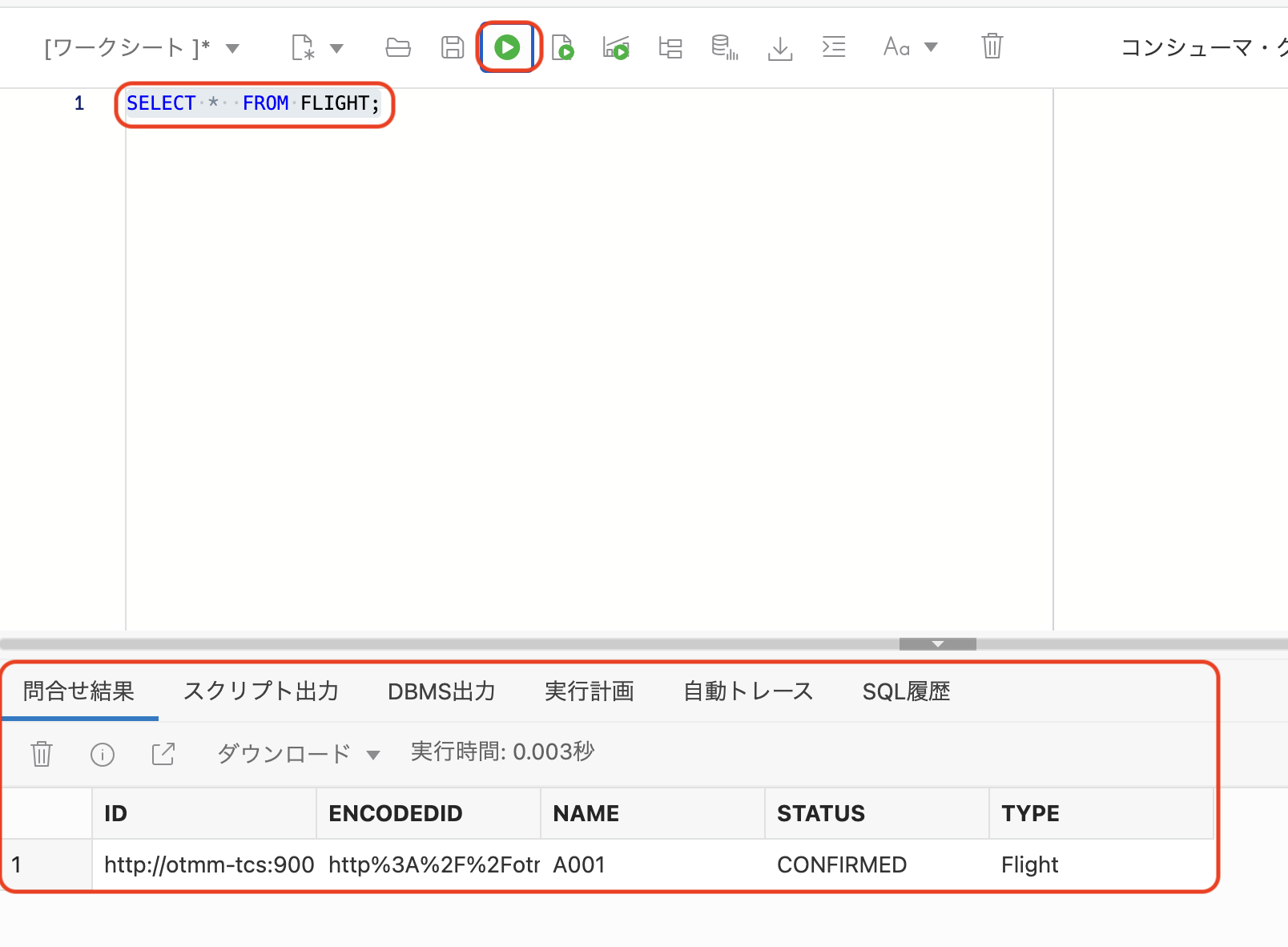The height and width of the screenshot is (947, 1288).
Task: Click the green Run Statement button
Action: click(x=507, y=47)
